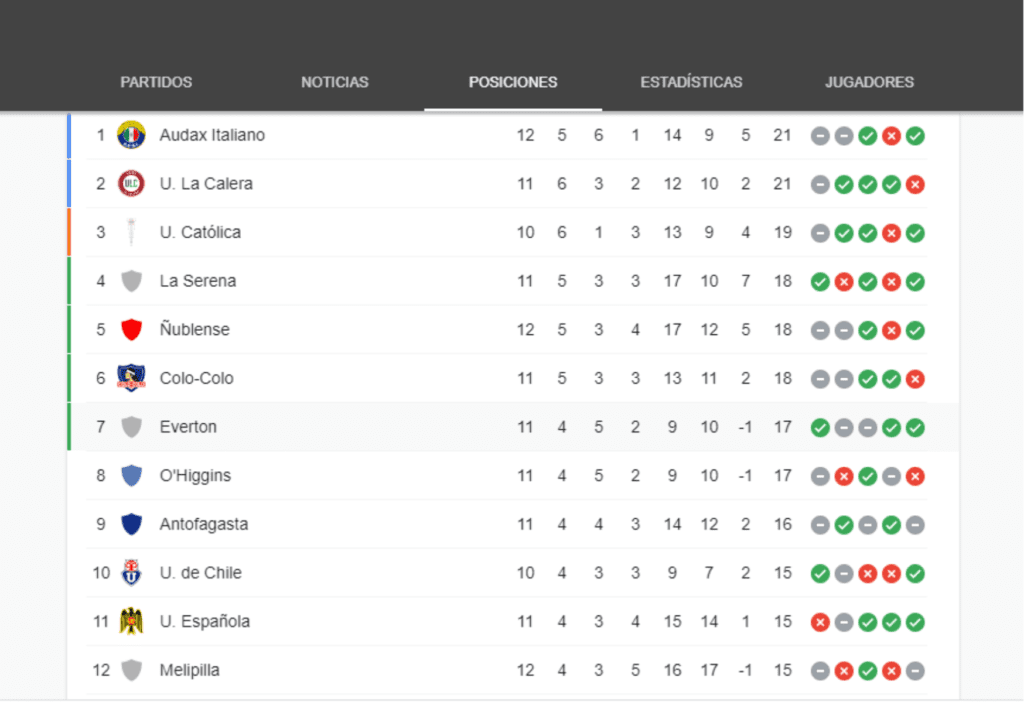This screenshot has width=1024, height=726.
Task: Click the U. La Calera team logo
Action: tap(131, 183)
